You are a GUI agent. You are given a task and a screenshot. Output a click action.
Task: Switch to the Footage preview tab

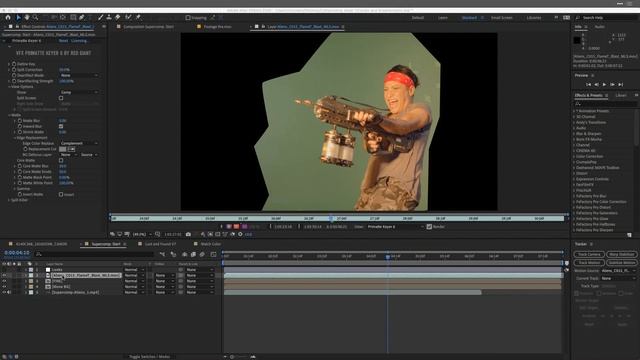(218, 27)
